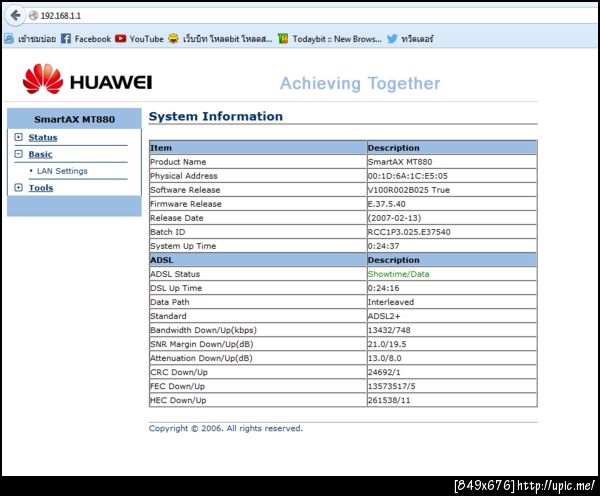Image resolution: width=600 pixels, height=496 pixels.
Task: Click the System Information heading
Action: pos(216,116)
